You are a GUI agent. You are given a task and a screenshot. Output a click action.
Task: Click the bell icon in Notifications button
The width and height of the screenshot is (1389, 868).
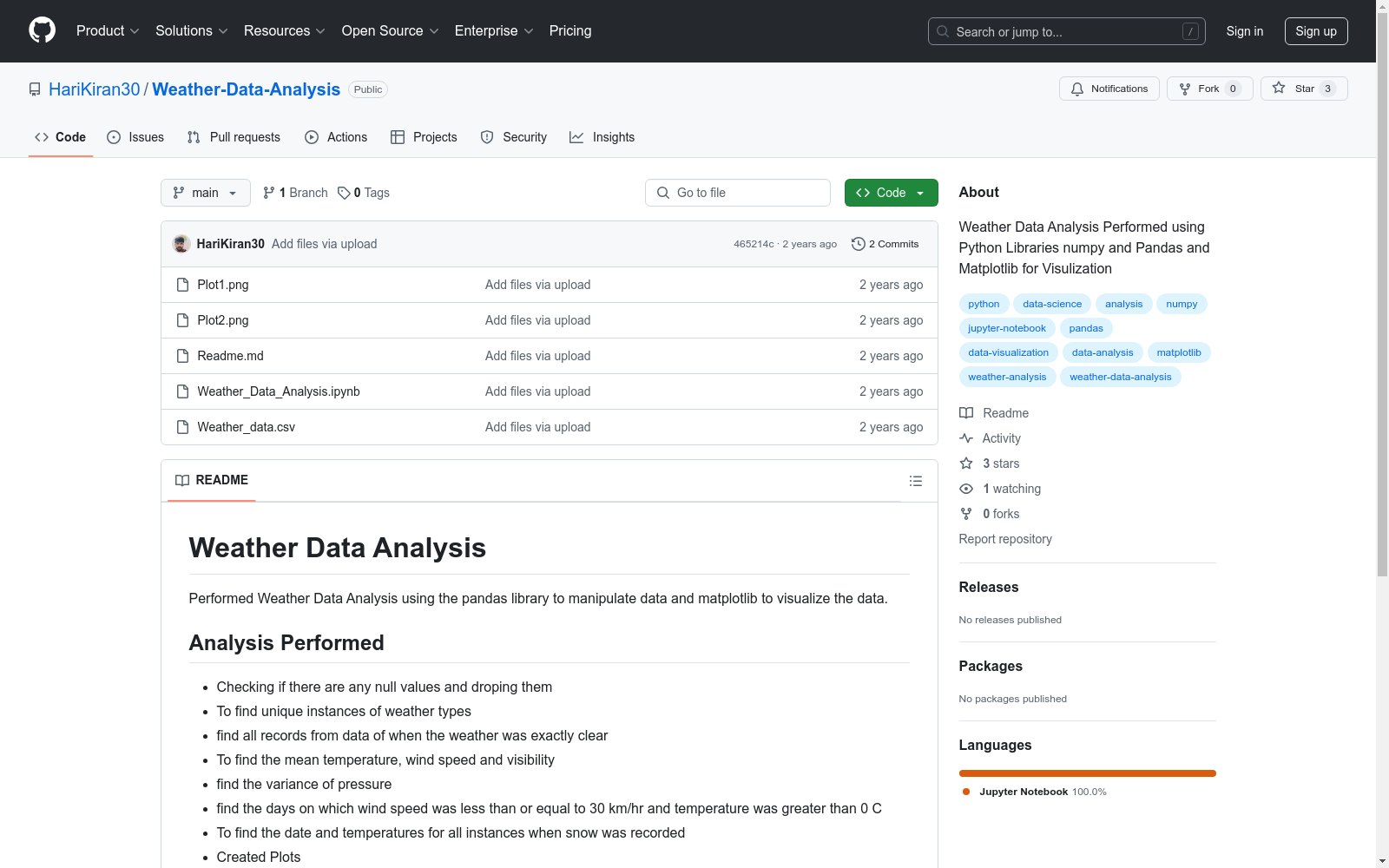tap(1077, 89)
